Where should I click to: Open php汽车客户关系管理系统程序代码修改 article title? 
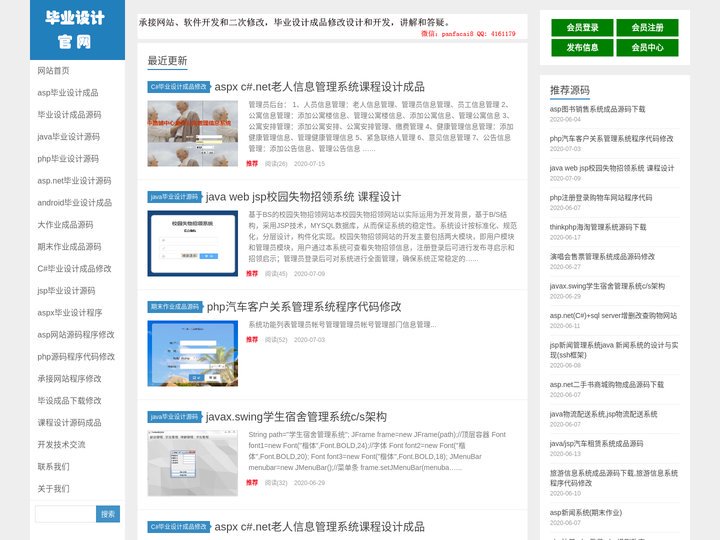coord(304,307)
